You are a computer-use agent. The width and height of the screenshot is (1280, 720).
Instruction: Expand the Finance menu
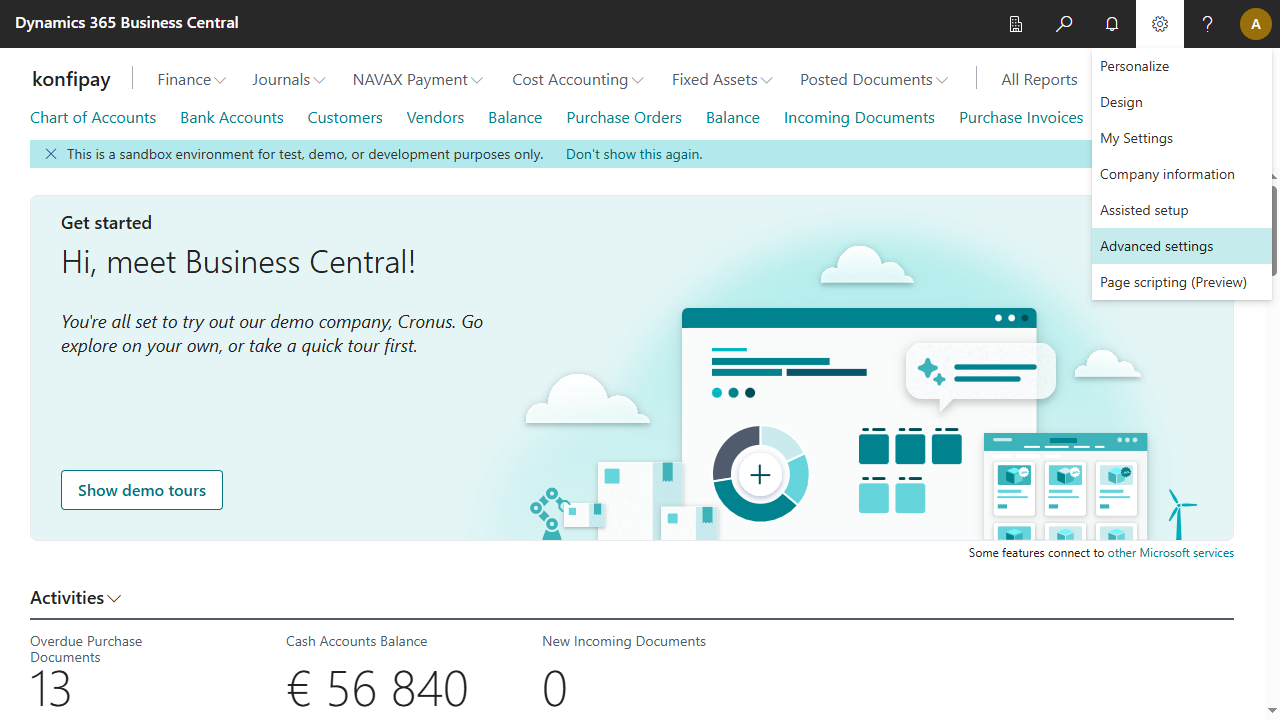[x=192, y=80]
